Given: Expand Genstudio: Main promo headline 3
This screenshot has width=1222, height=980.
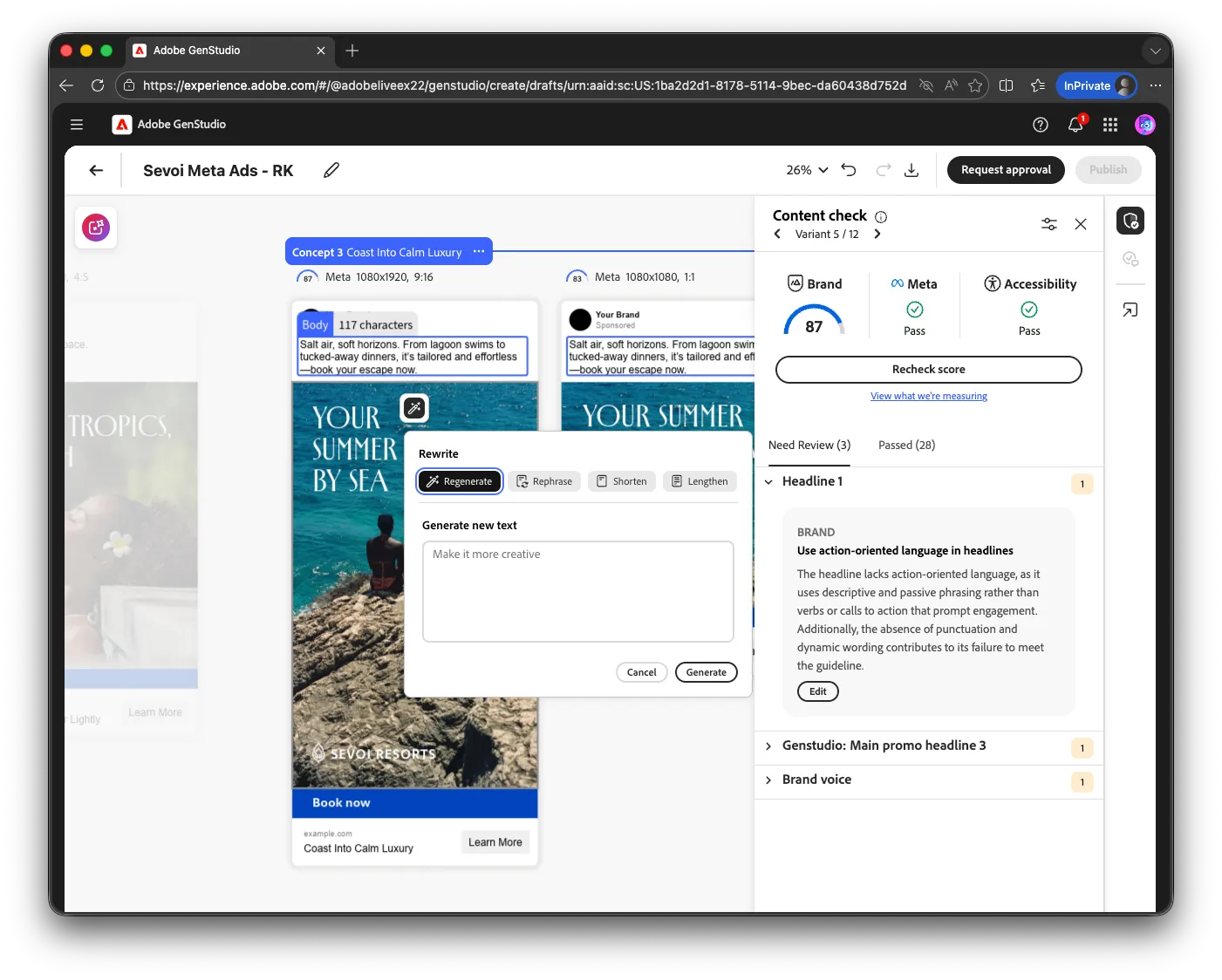Looking at the screenshot, I should pos(768,746).
